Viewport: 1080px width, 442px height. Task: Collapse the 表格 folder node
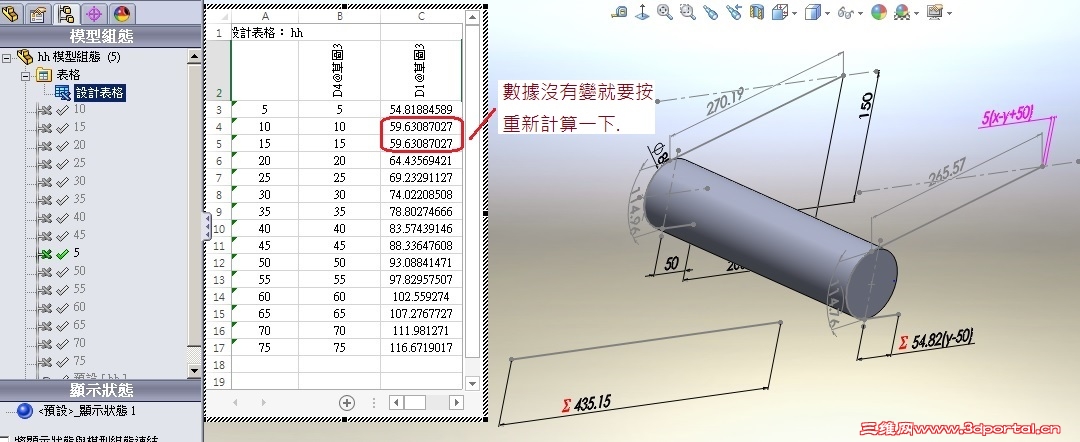pyautogui.click(x=25, y=75)
